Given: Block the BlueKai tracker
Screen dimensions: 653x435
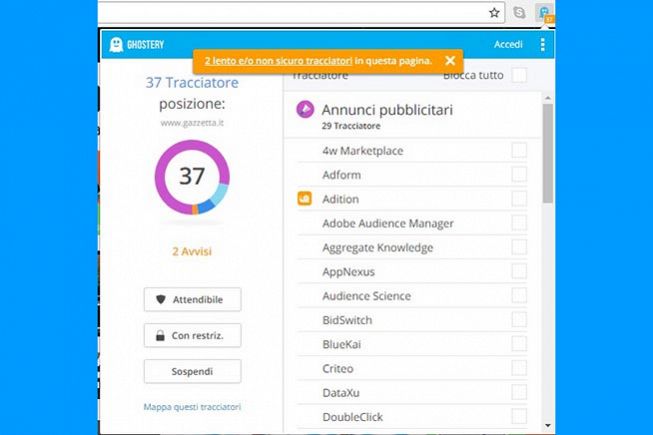Looking at the screenshot, I should click(x=519, y=343).
